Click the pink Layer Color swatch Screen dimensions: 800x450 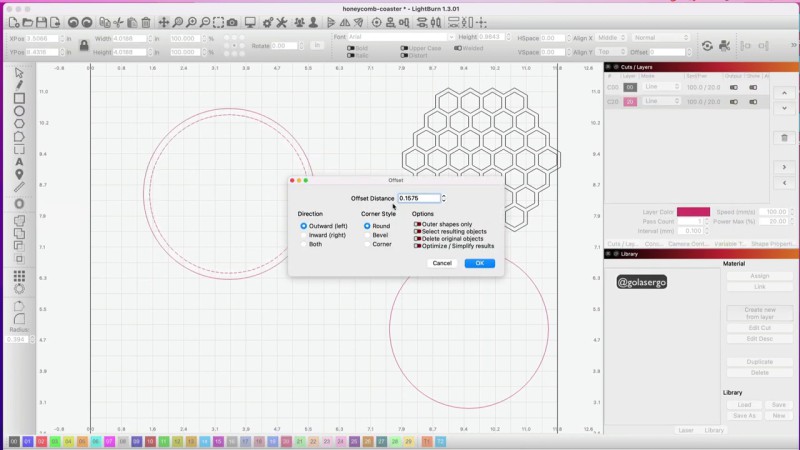693,212
